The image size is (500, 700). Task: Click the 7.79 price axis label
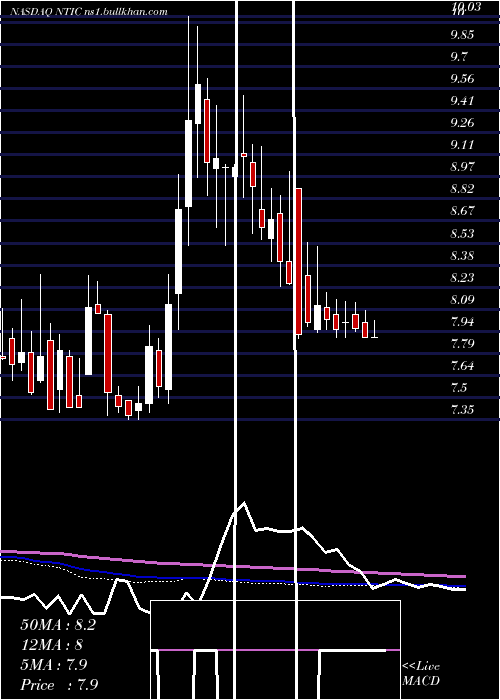[x=462, y=344]
